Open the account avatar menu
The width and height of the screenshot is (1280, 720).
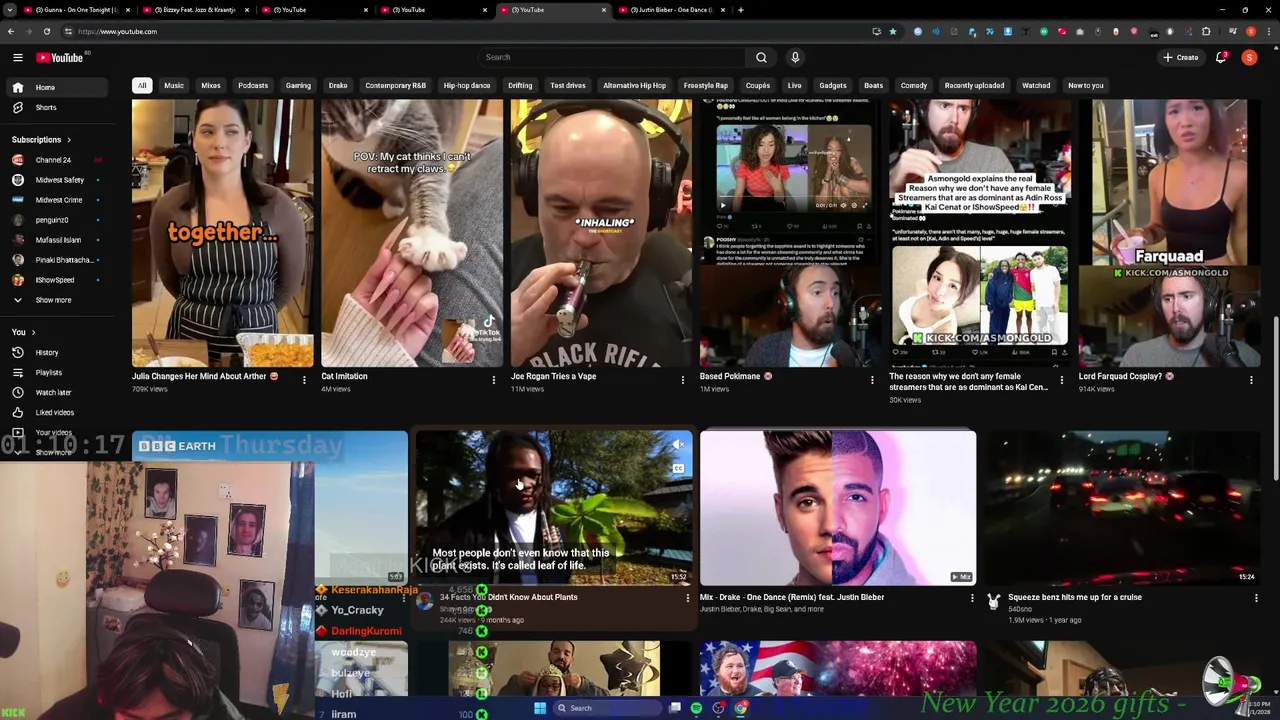point(1249,57)
